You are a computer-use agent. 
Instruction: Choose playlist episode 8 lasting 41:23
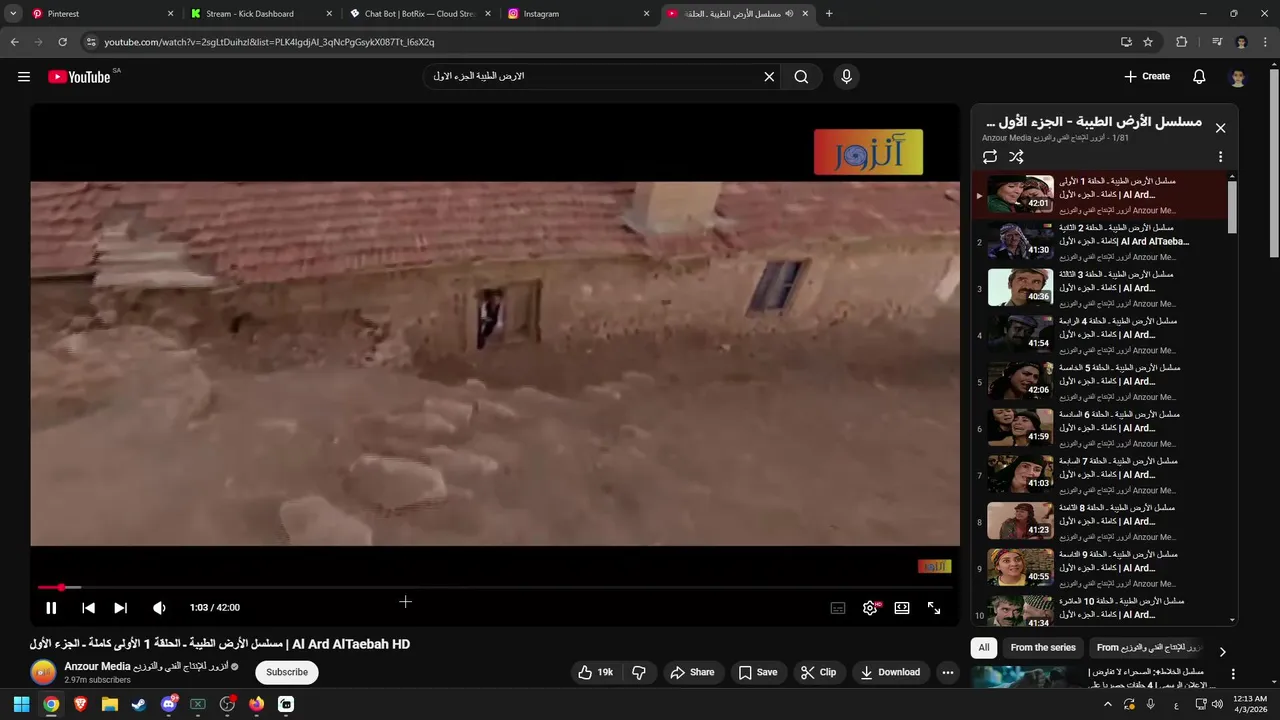click(1100, 522)
